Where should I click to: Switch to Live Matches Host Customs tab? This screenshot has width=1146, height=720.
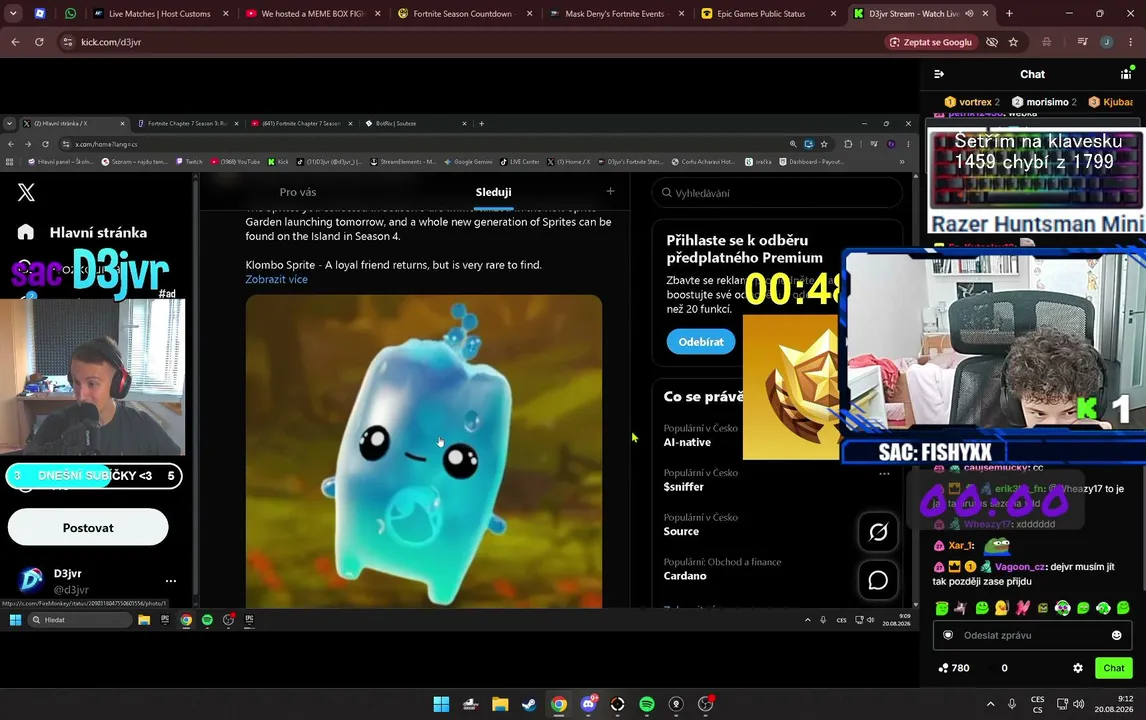point(159,13)
